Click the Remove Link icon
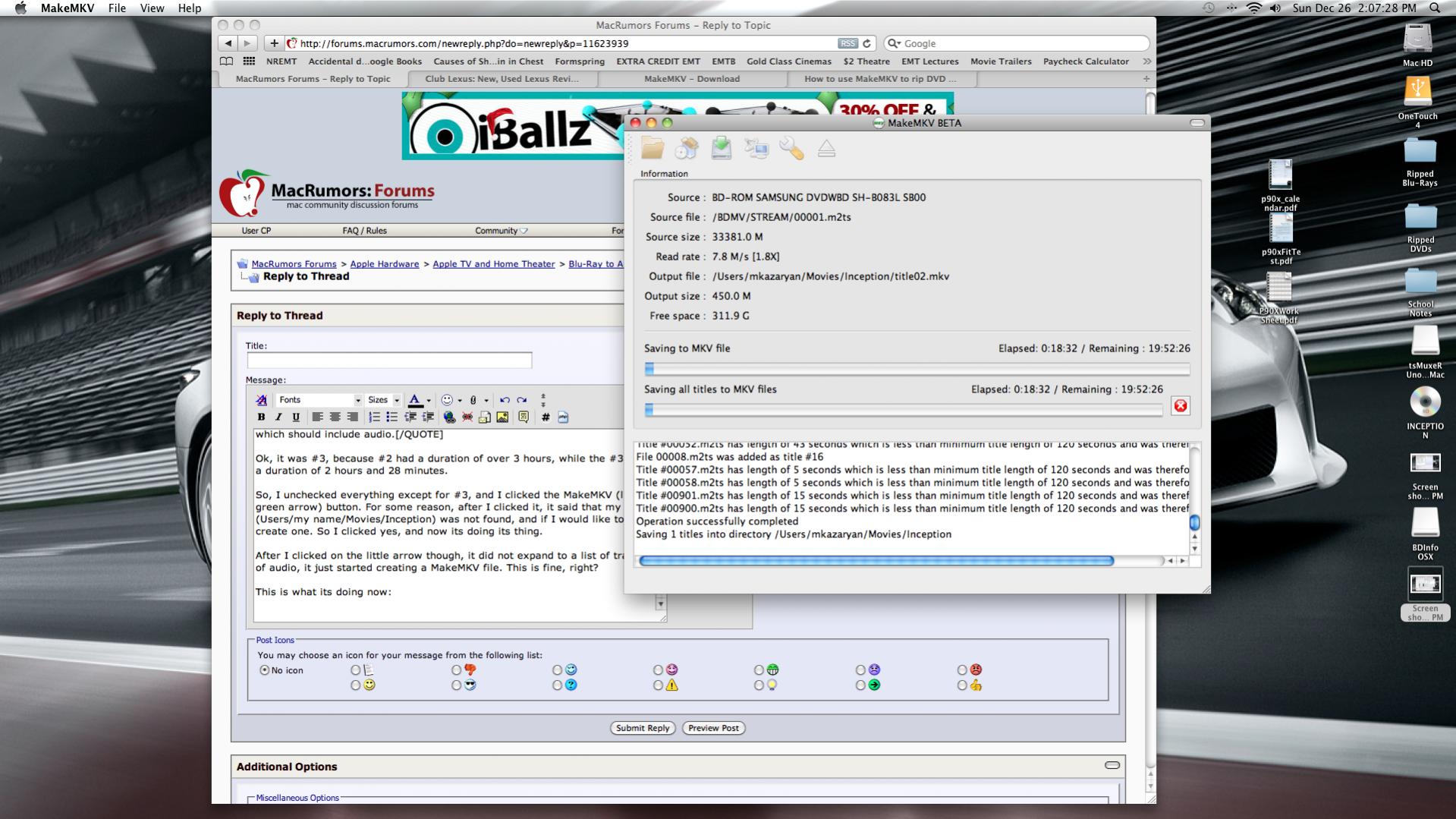 pyautogui.click(x=467, y=417)
